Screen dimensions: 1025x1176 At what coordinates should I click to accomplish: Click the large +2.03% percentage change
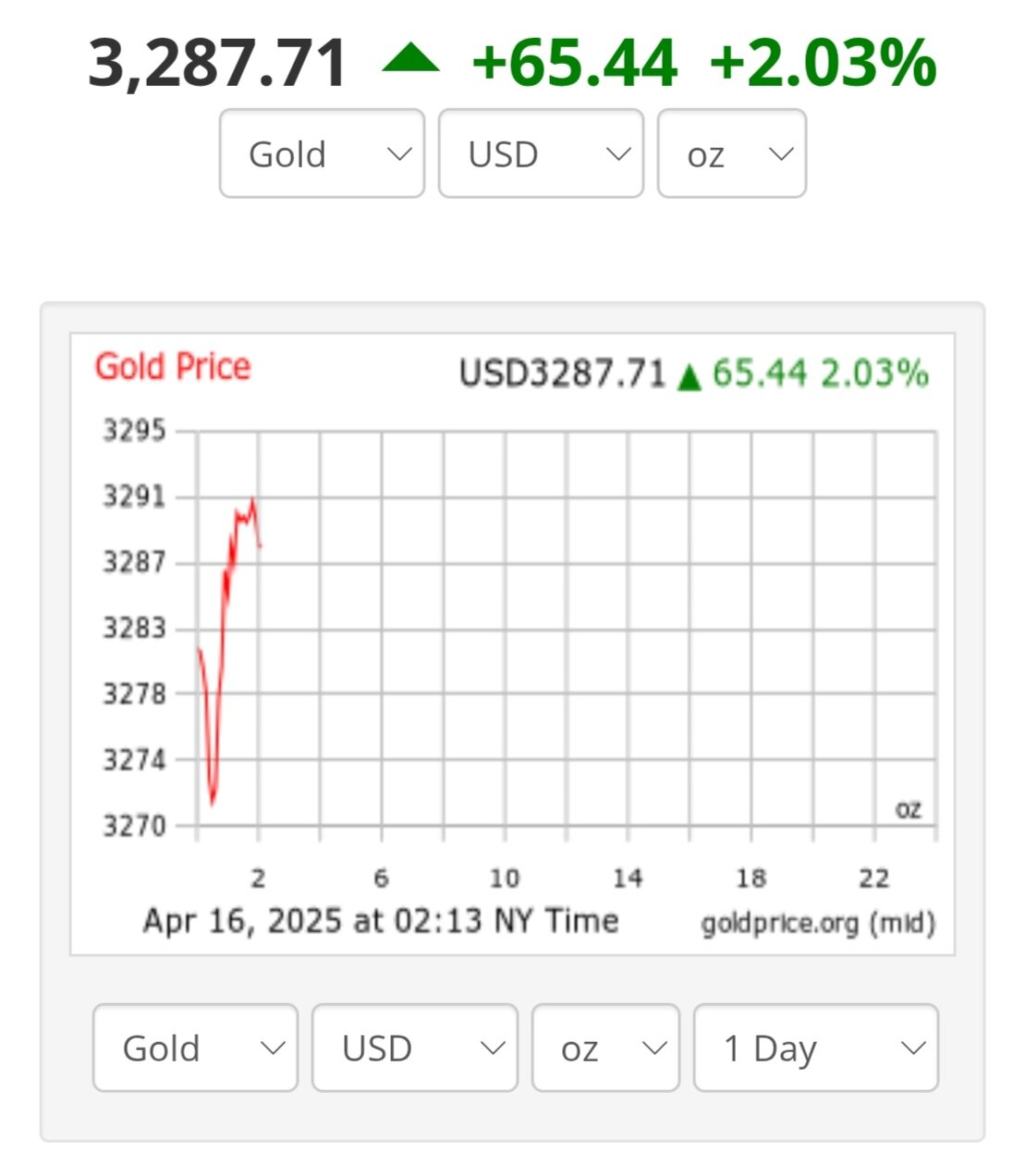[823, 63]
